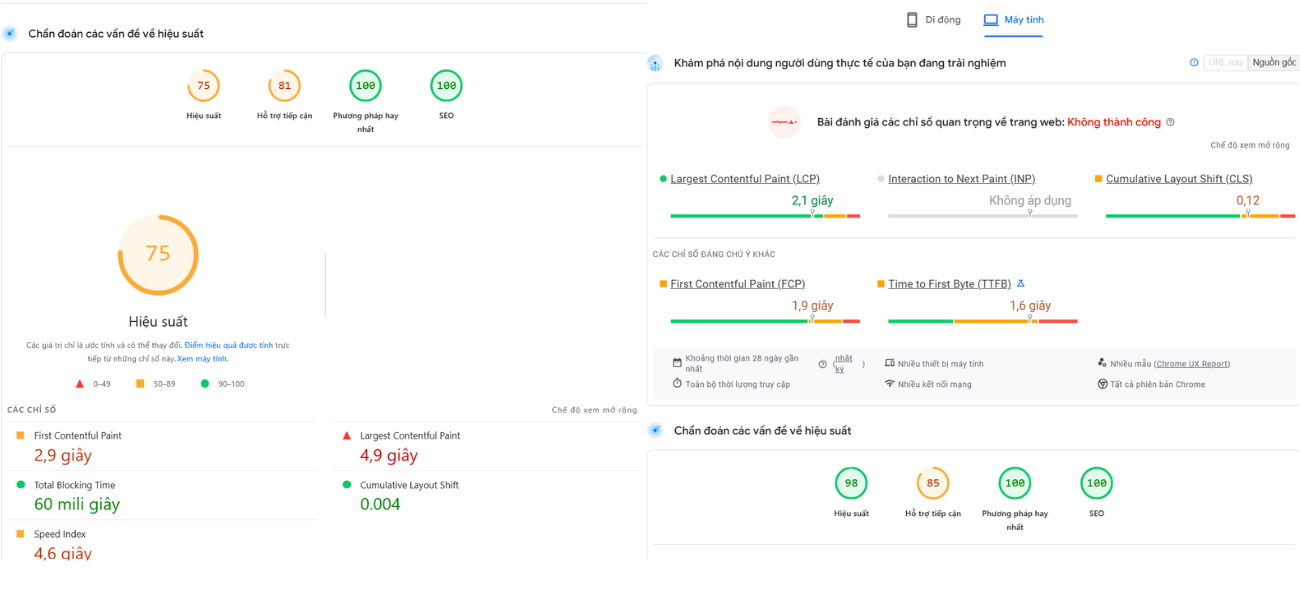
Task: Expand view via Chế độ xem mở rộng above Largest Contentful Paint (LCP)
Action: tap(1250, 145)
